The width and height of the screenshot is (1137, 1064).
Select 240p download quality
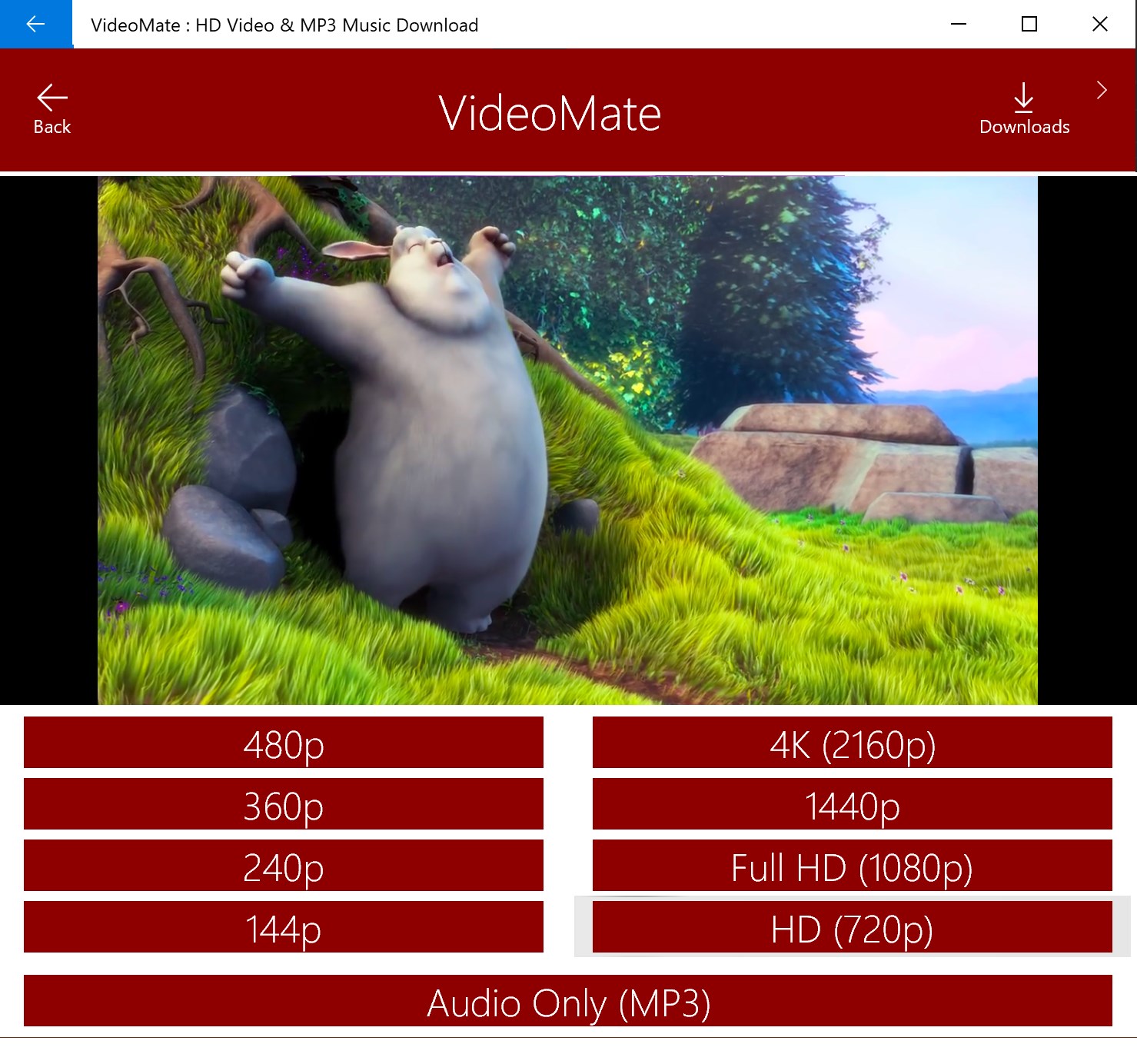[284, 866]
